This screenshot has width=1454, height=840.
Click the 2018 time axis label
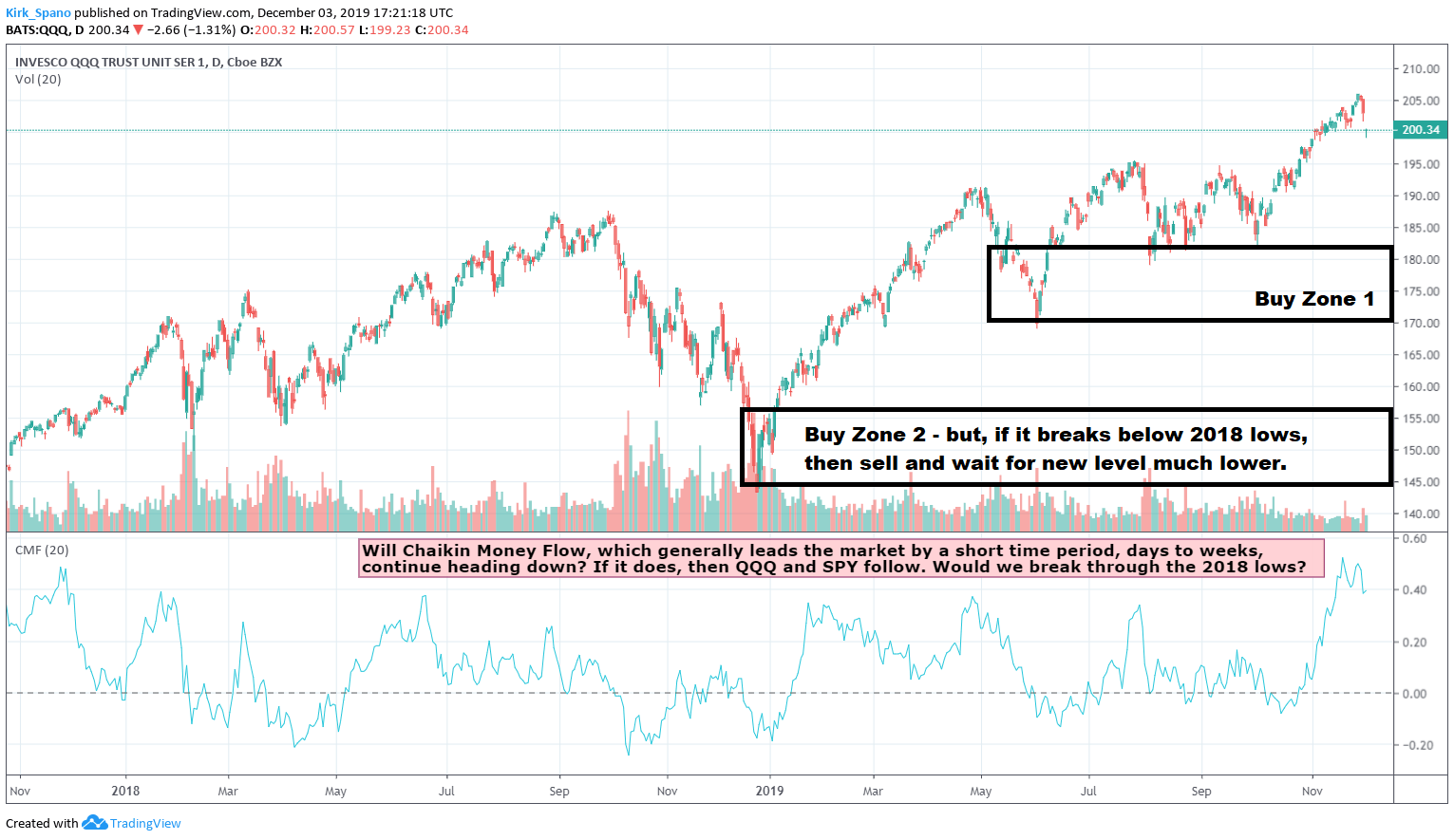tap(125, 791)
